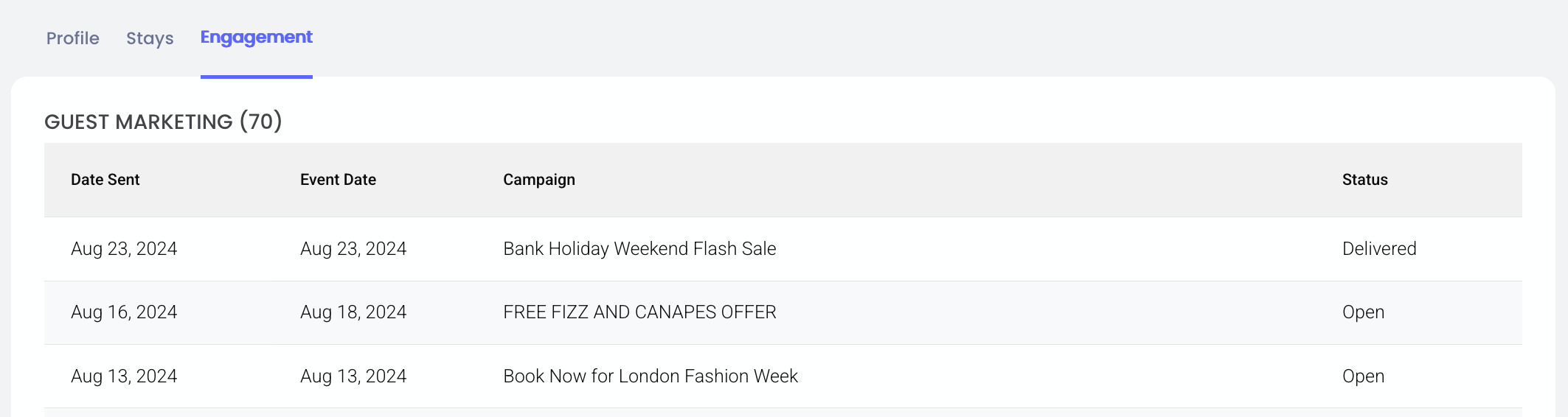Select the Aug 13, 2024 date sent cell
Screen dimensions: 1568x417
click(x=123, y=376)
